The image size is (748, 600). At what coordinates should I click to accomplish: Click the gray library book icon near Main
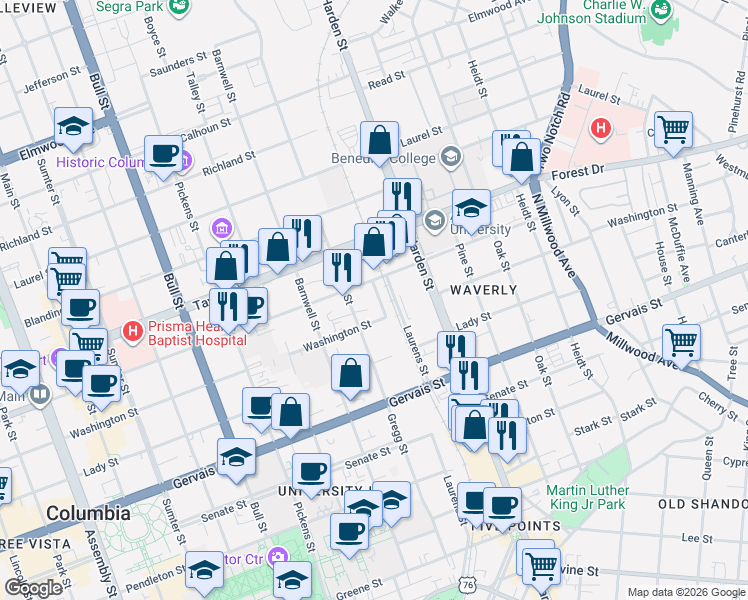click(x=40, y=394)
